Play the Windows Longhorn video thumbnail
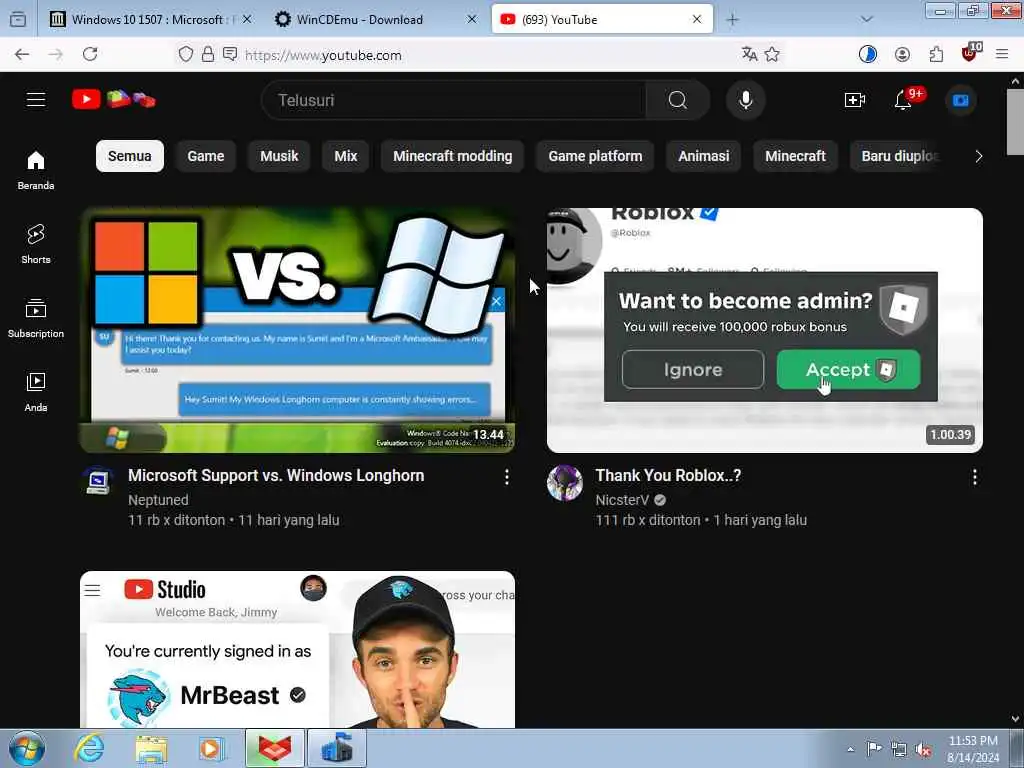1024x768 pixels. click(x=297, y=330)
